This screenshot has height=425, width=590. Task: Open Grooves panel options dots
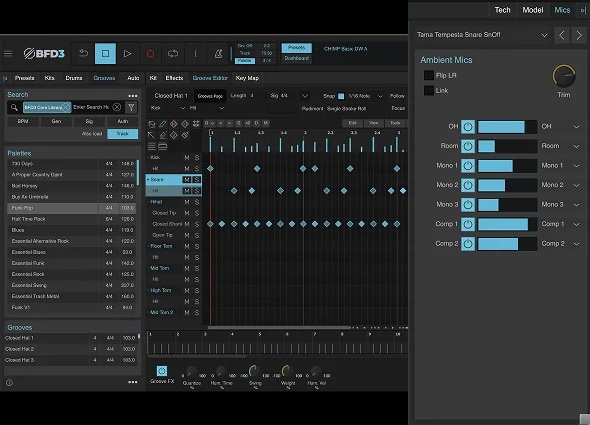pyautogui.click(x=132, y=382)
